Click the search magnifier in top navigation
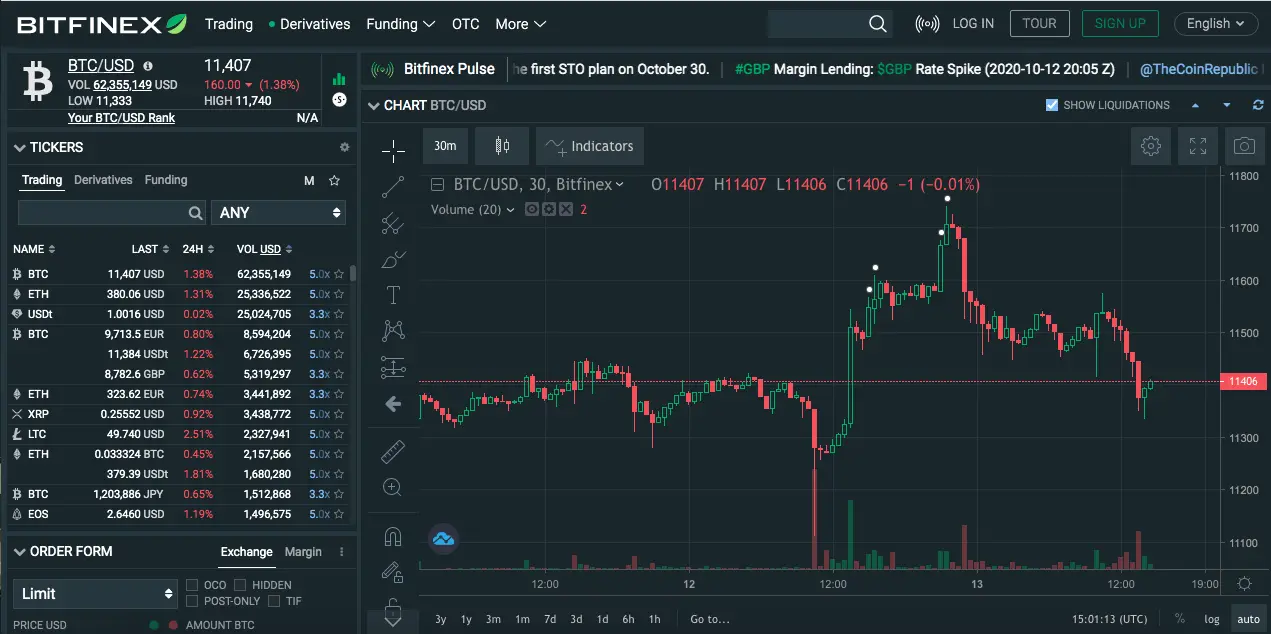Screen dimensions: 1271x634 877,24
